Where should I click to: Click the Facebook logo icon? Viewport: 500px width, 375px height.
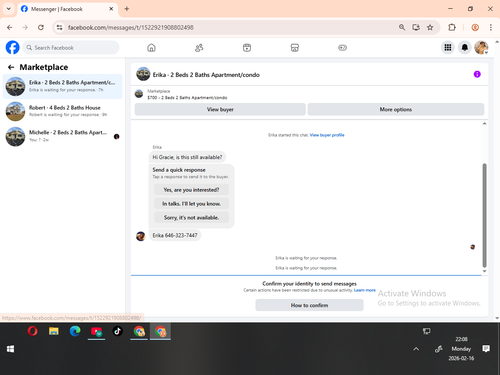(12, 48)
